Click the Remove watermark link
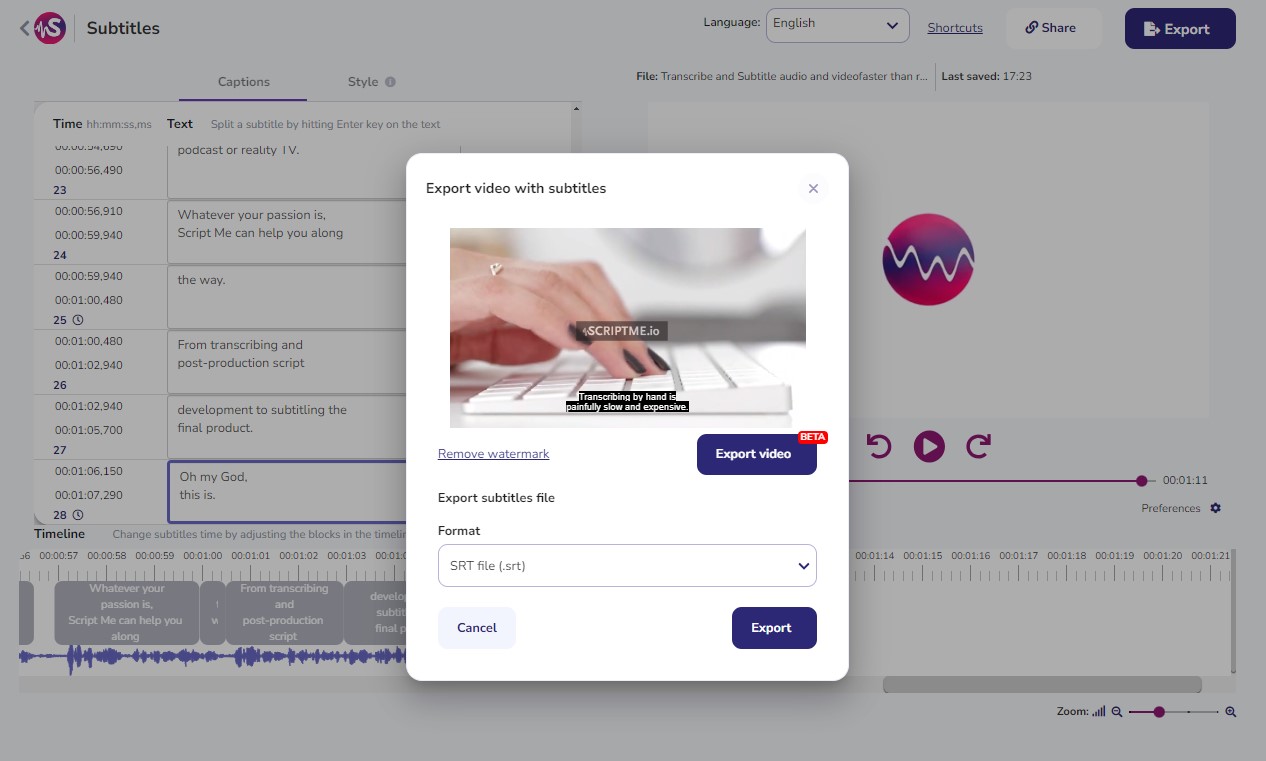The width and height of the screenshot is (1266, 761). [493, 454]
